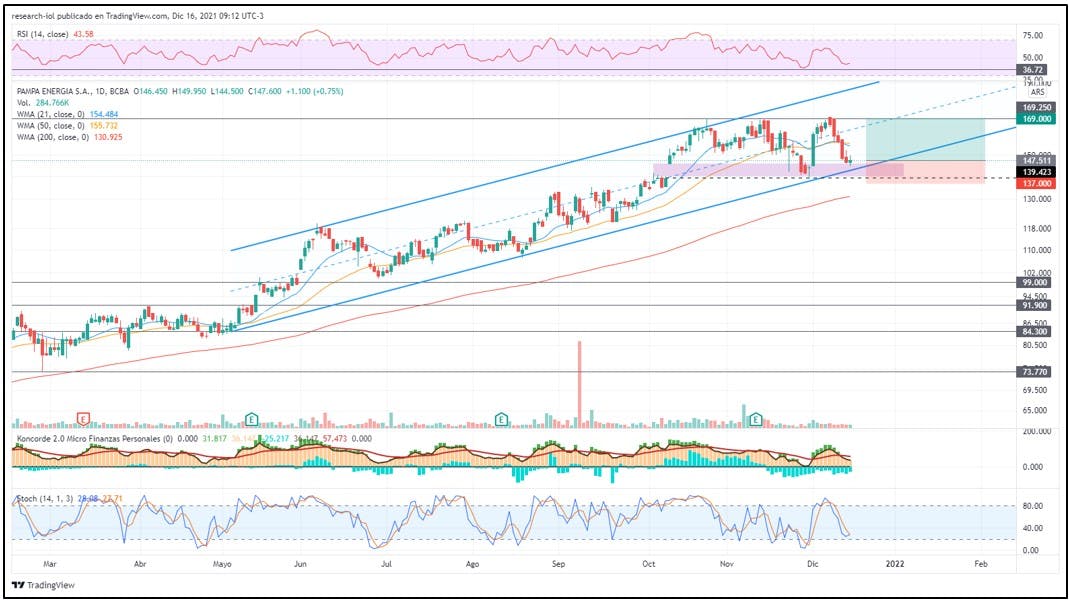
Task: Select the WMA (21, close, 0) legend
Action: click(x=67, y=114)
